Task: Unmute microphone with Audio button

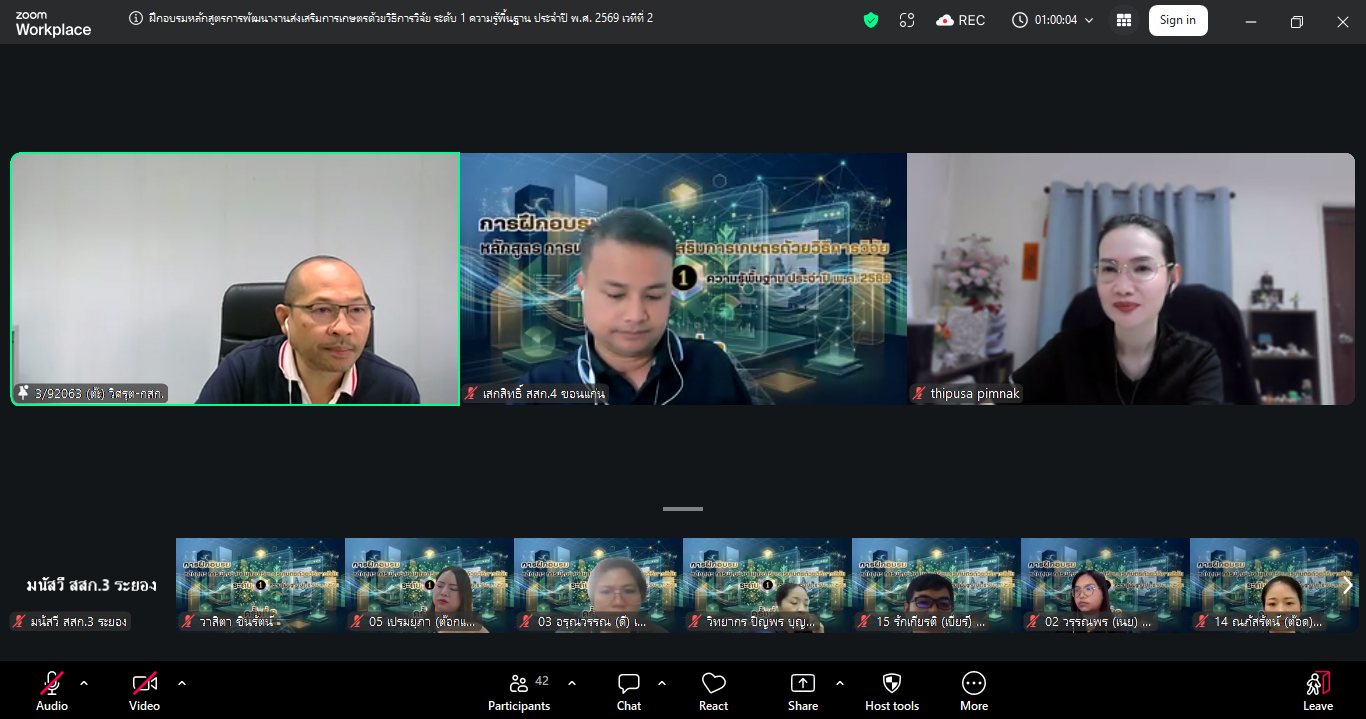Action: tap(51, 691)
